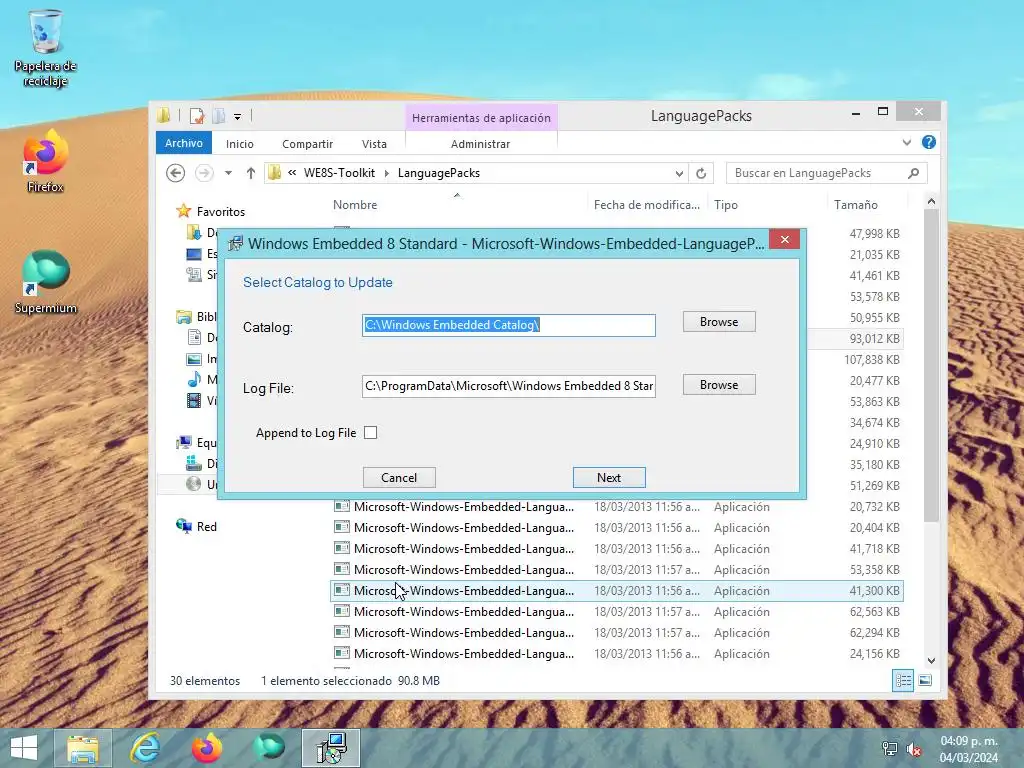Viewport: 1024px width, 768px height.
Task: Open the Inicio ribbon tab
Action: (x=240, y=144)
